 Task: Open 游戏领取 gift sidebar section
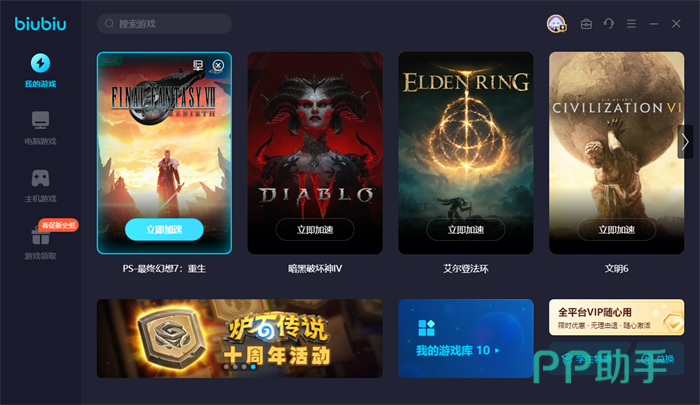(x=40, y=242)
